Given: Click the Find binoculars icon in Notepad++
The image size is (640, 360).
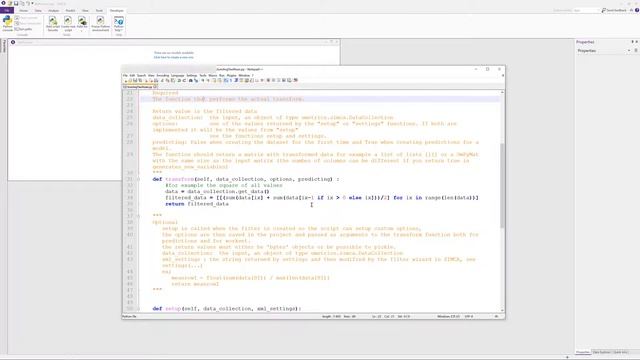Looking at the screenshot, I should (x=191, y=81).
